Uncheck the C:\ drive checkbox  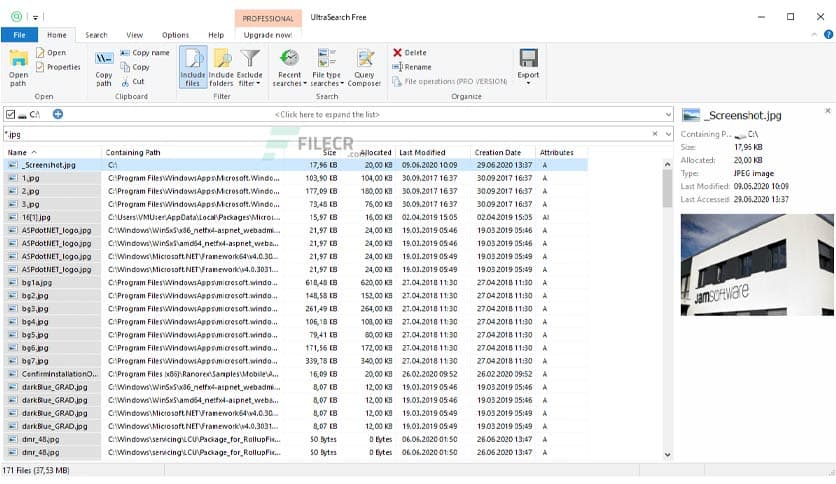10,114
